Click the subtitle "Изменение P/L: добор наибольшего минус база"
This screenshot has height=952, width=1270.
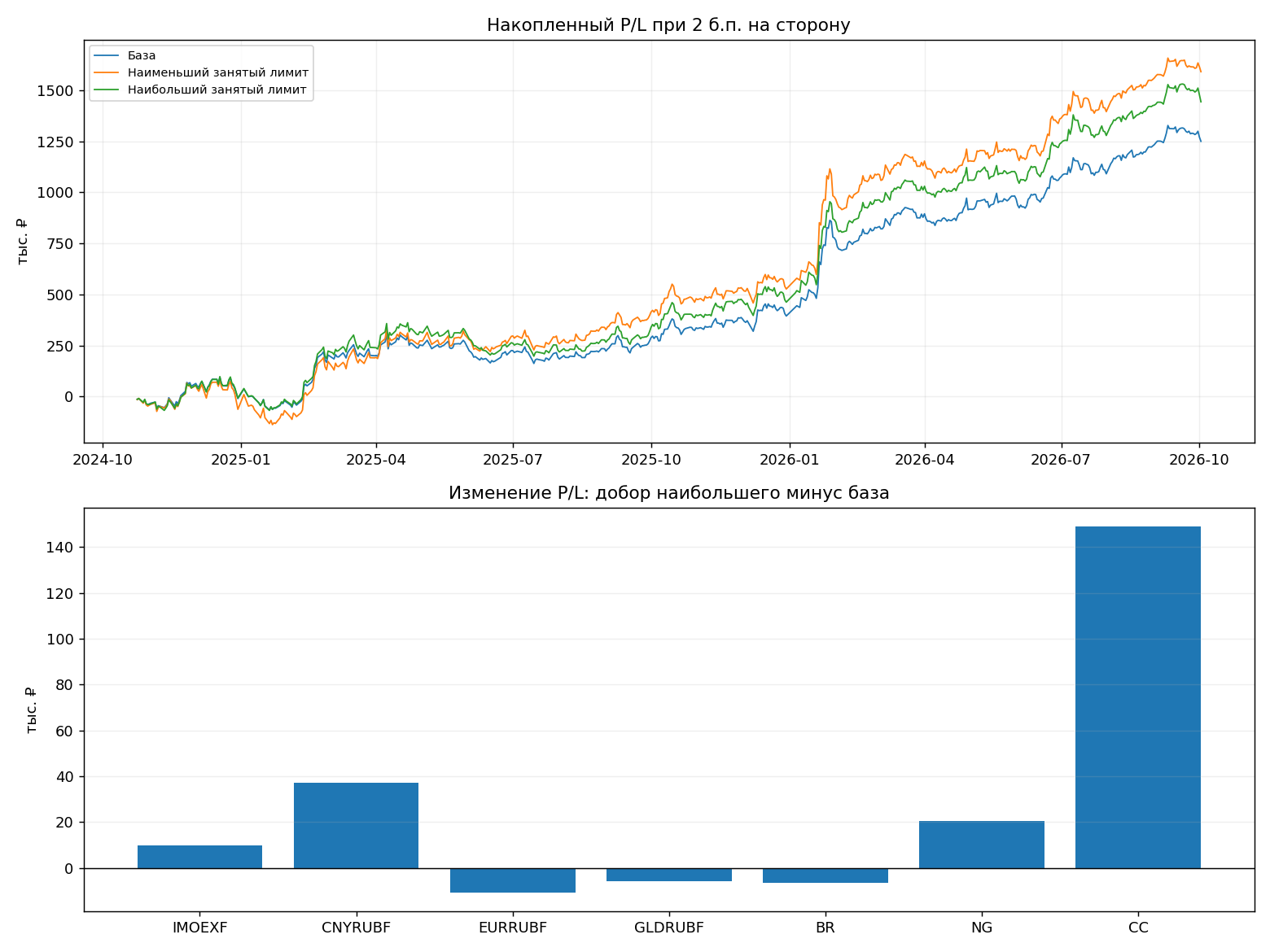(x=668, y=493)
